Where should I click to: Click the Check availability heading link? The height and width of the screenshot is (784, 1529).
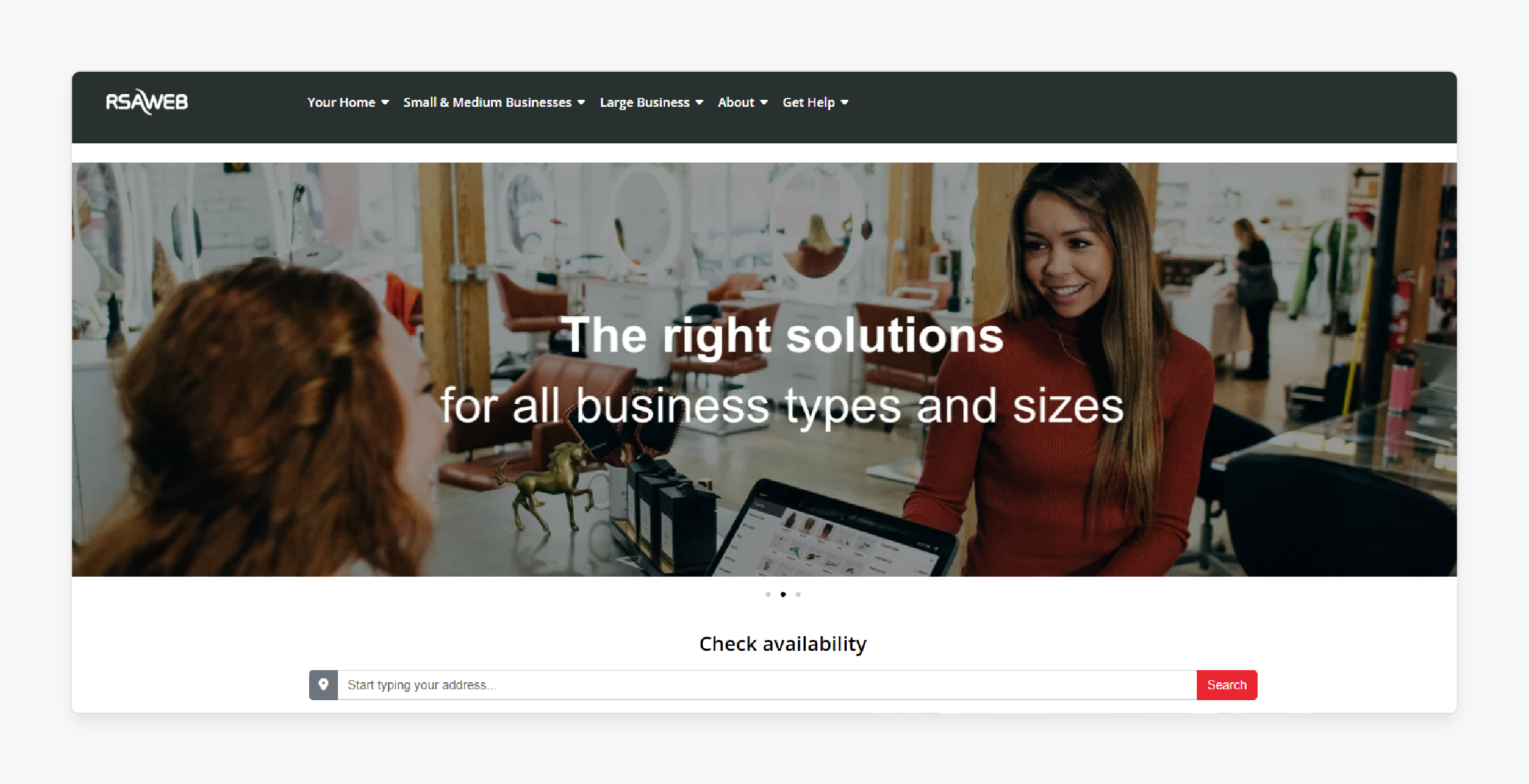(x=783, y=644)
